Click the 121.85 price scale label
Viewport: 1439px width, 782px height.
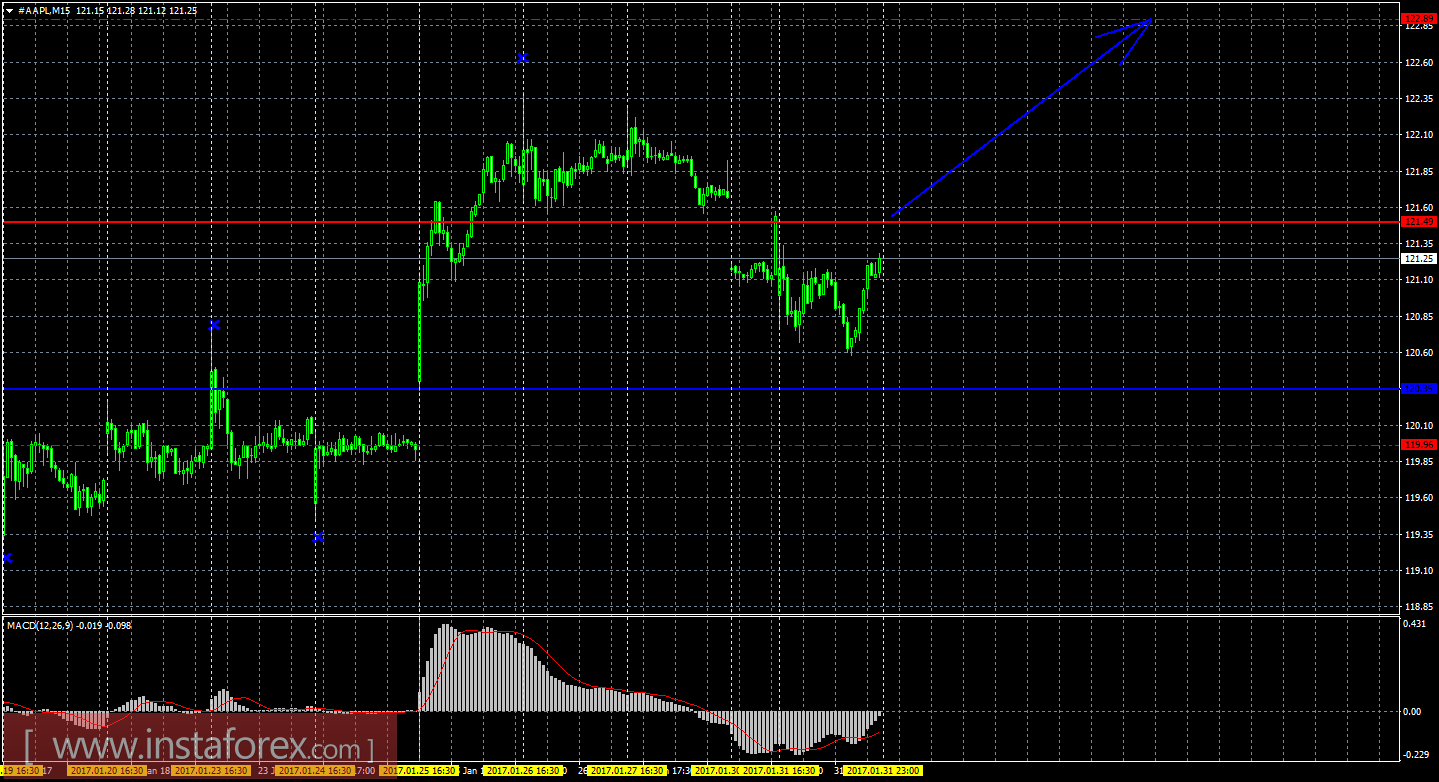(x=1417, y=172)
